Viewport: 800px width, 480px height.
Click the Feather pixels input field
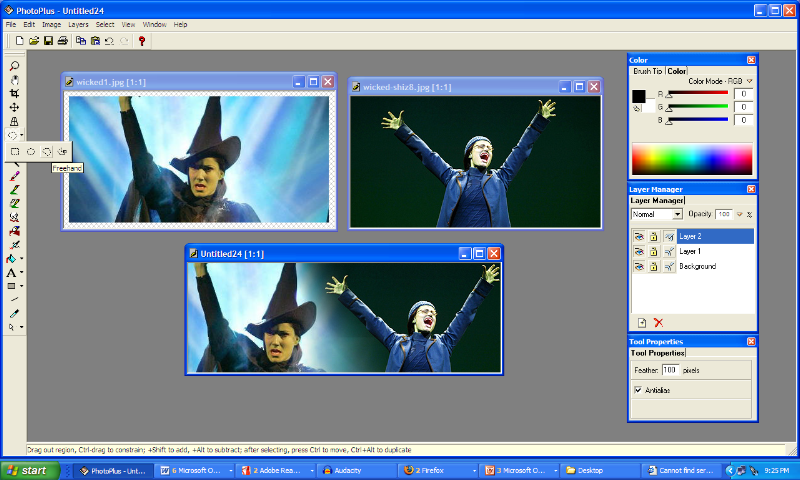[670, 370]
